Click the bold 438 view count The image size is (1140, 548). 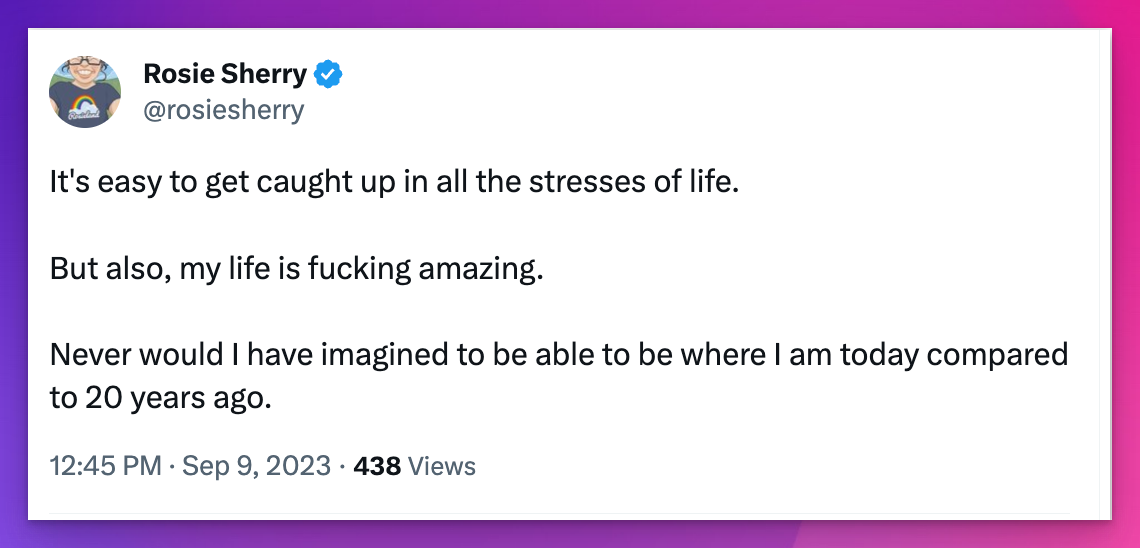377,466
